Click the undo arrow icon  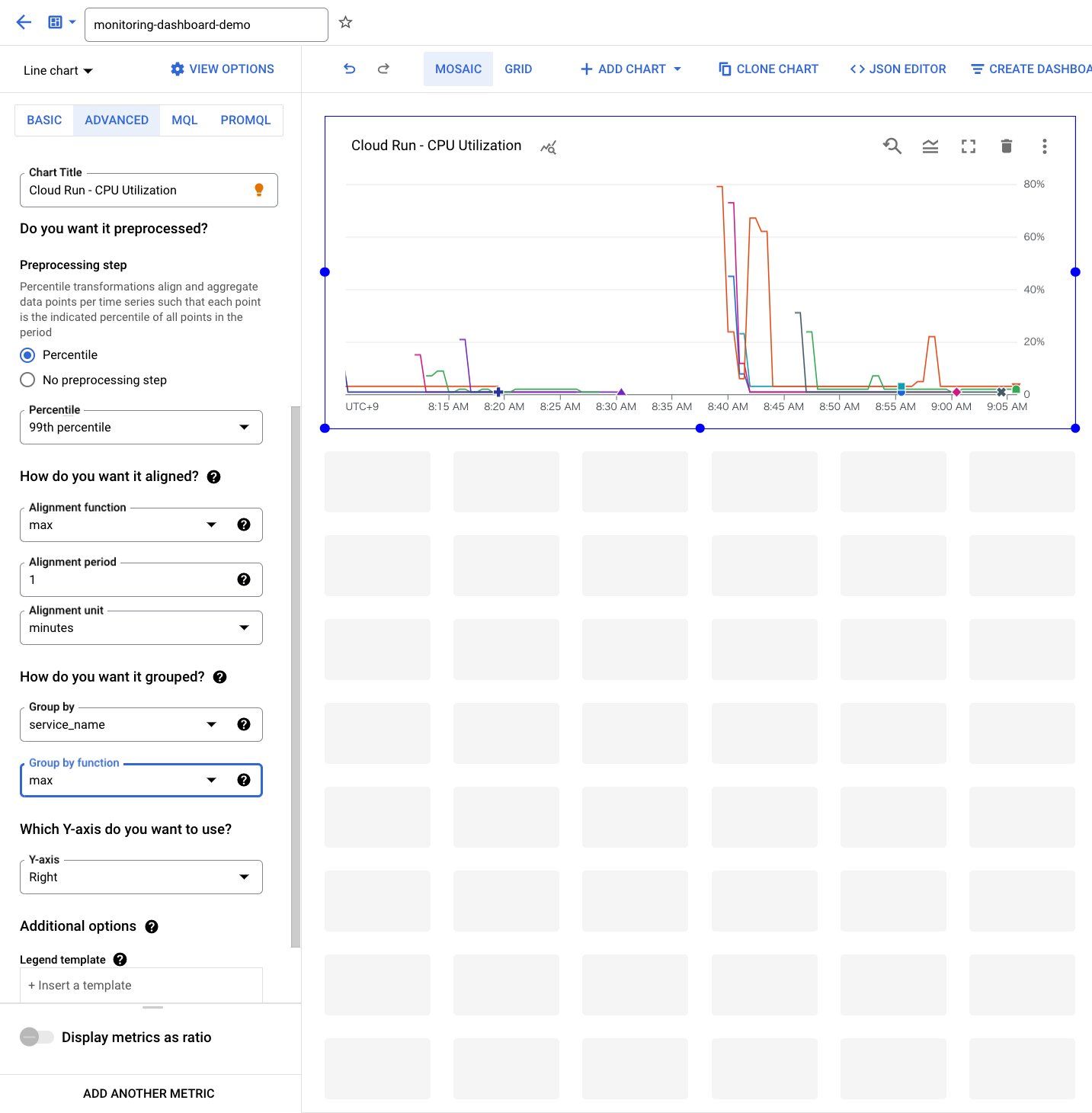coord(350,69)
